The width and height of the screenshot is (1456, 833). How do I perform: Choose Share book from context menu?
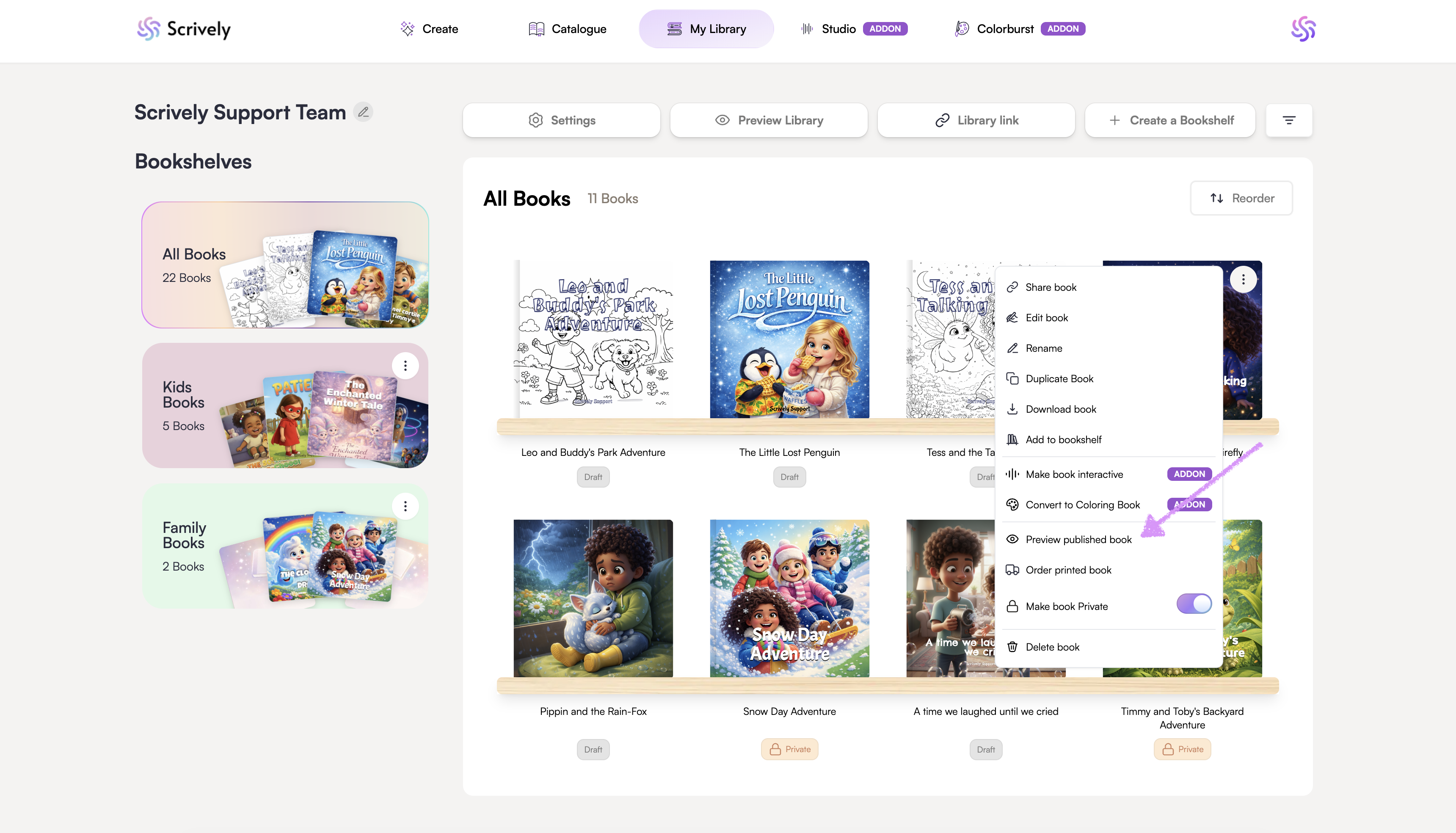(x=1051, y=287)
